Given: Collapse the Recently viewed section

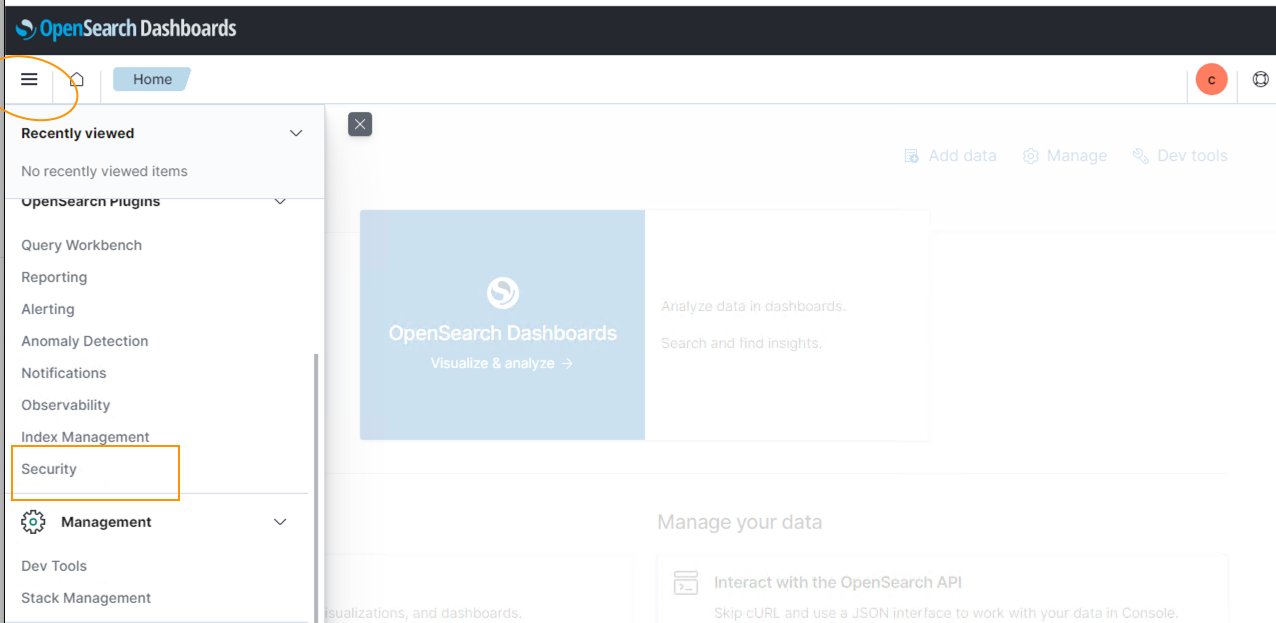Looking at the screenshot, I should [x=295, y=133].
